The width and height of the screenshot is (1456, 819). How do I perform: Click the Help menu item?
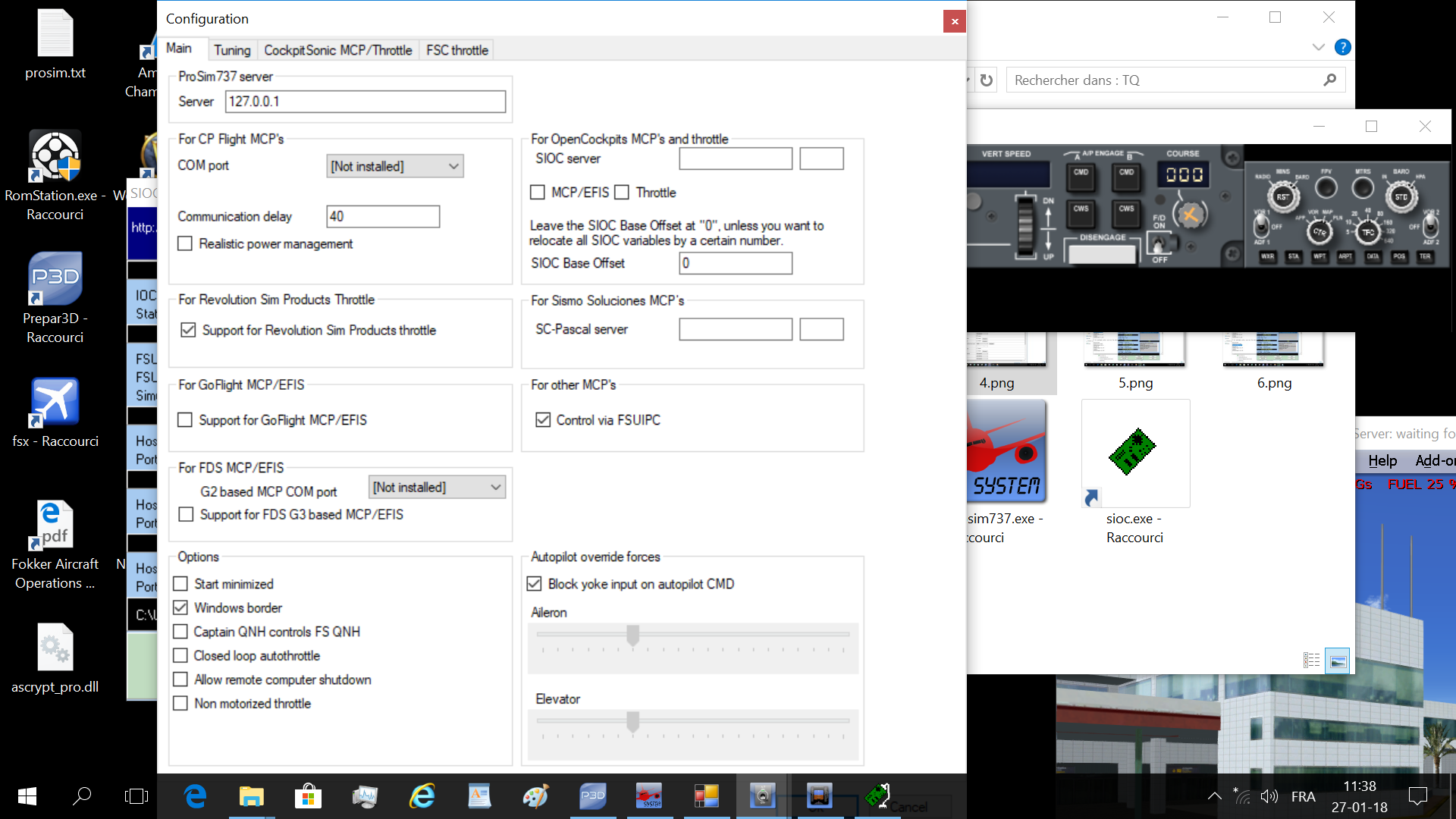pos(1382,460)
